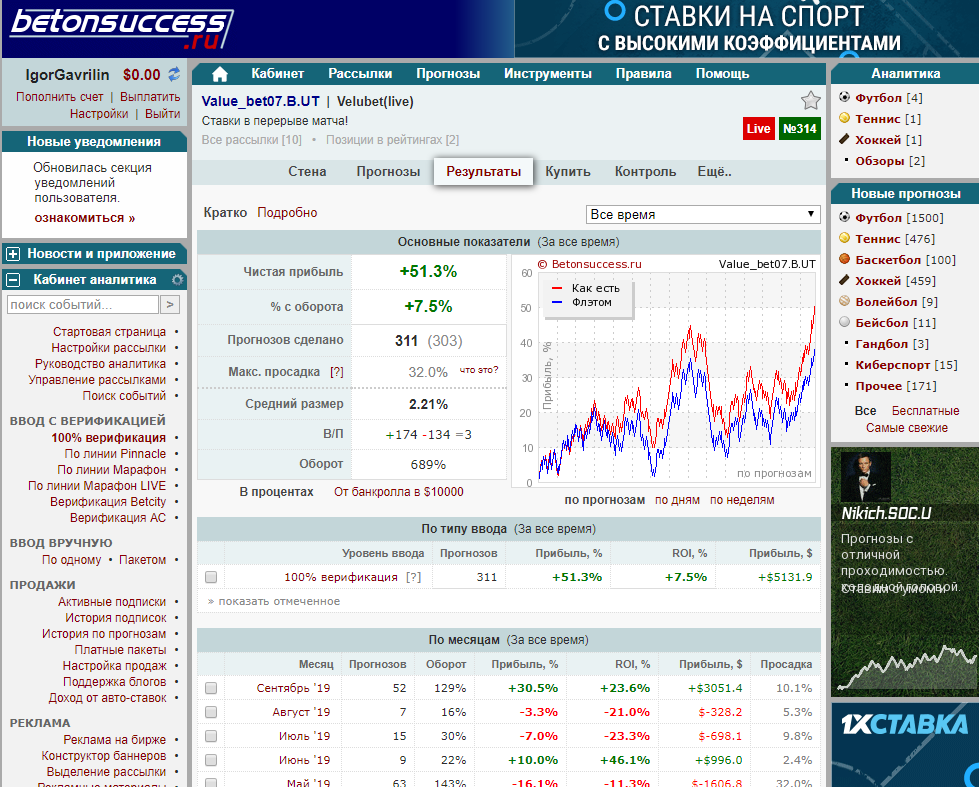Click the поиск событий search field
Screen dimensions: 979x787
pyautogui.click(x=83, y=305)
